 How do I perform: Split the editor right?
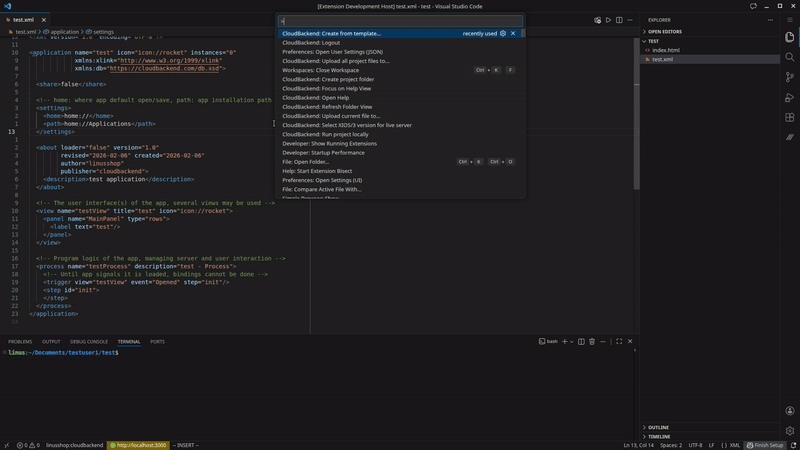point(619,20)
